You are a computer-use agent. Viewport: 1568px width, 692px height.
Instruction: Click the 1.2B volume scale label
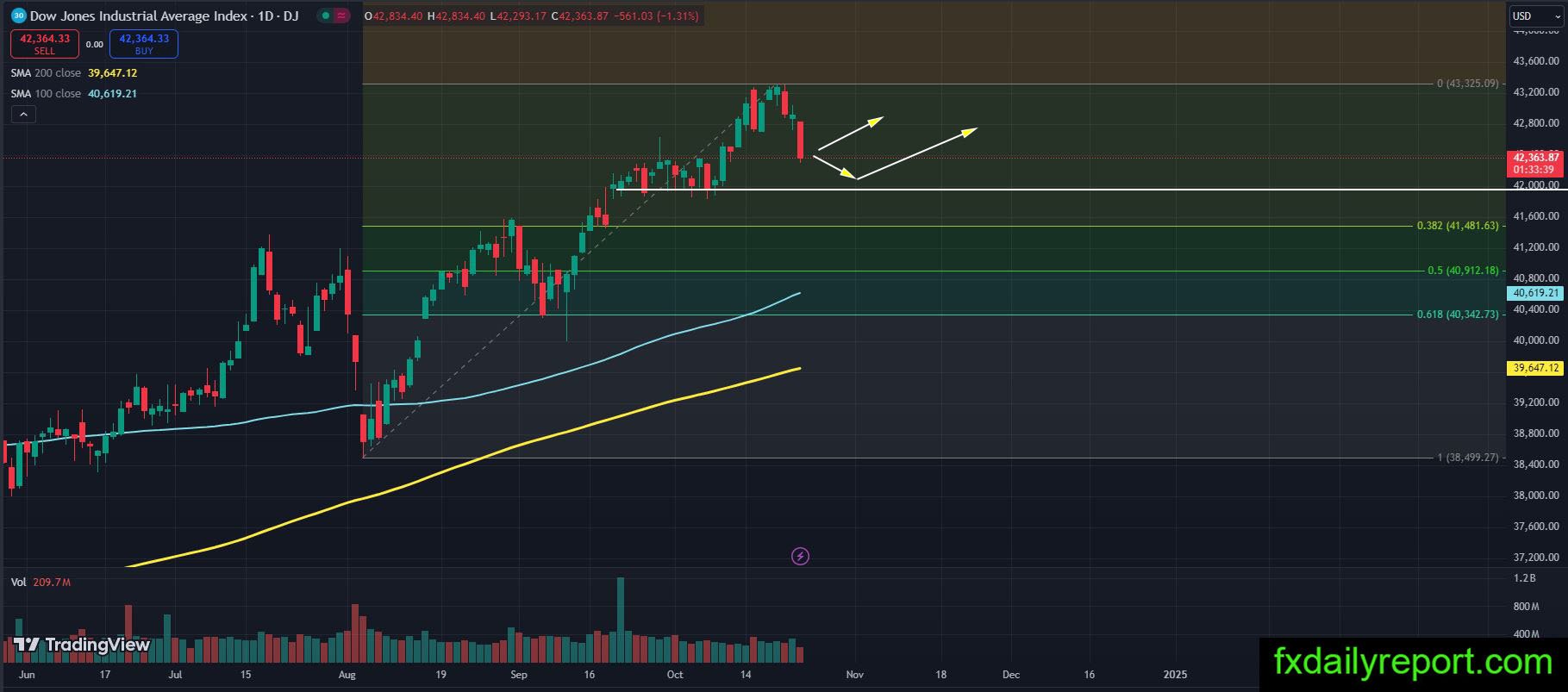click(x=1525, y=578)
